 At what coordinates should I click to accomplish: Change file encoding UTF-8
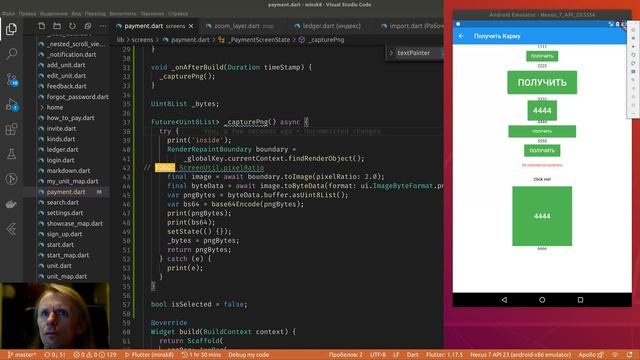378,355
